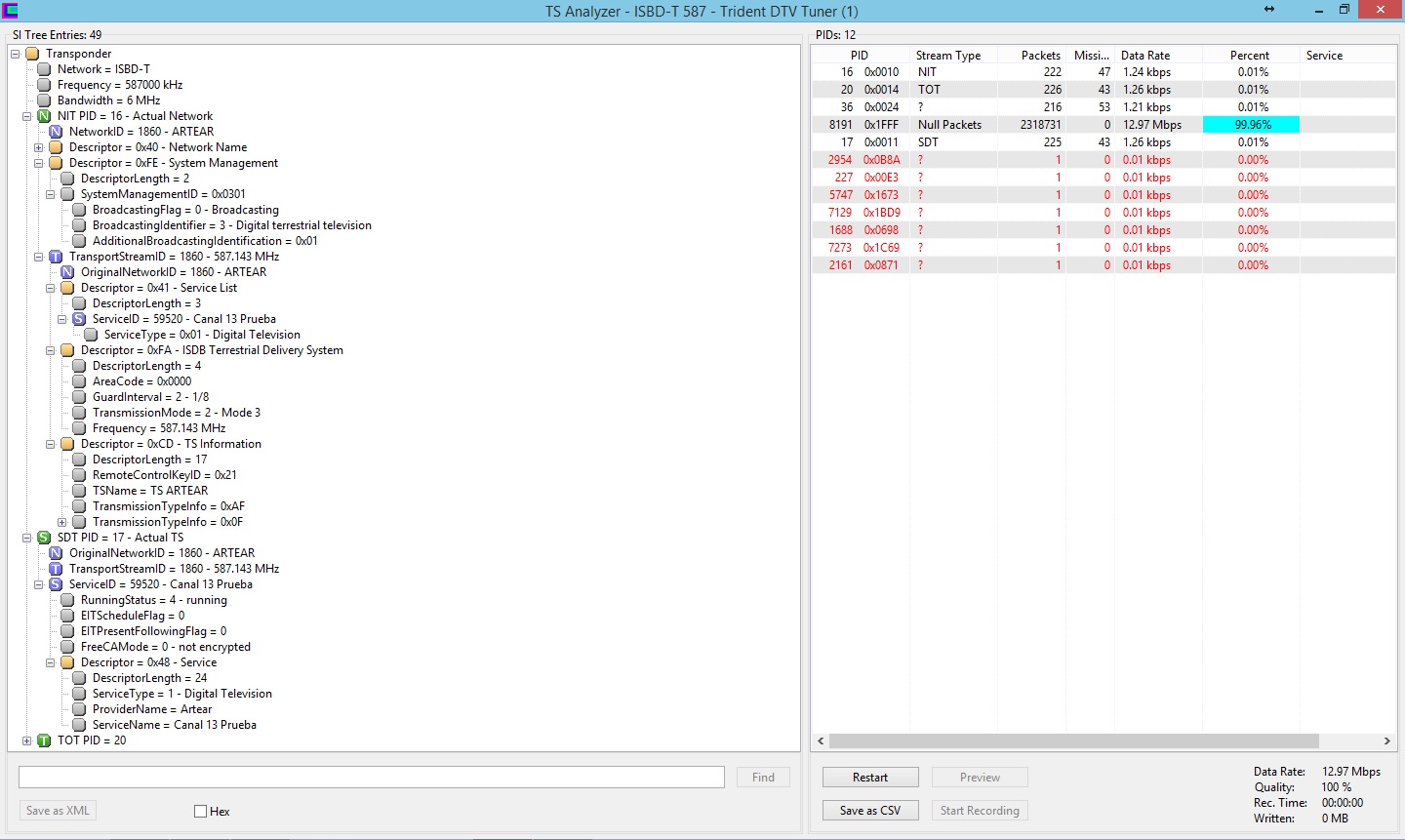Click the cyan 99.96% percent bar
The image size is (1405, 840).
coord(1251,125)
